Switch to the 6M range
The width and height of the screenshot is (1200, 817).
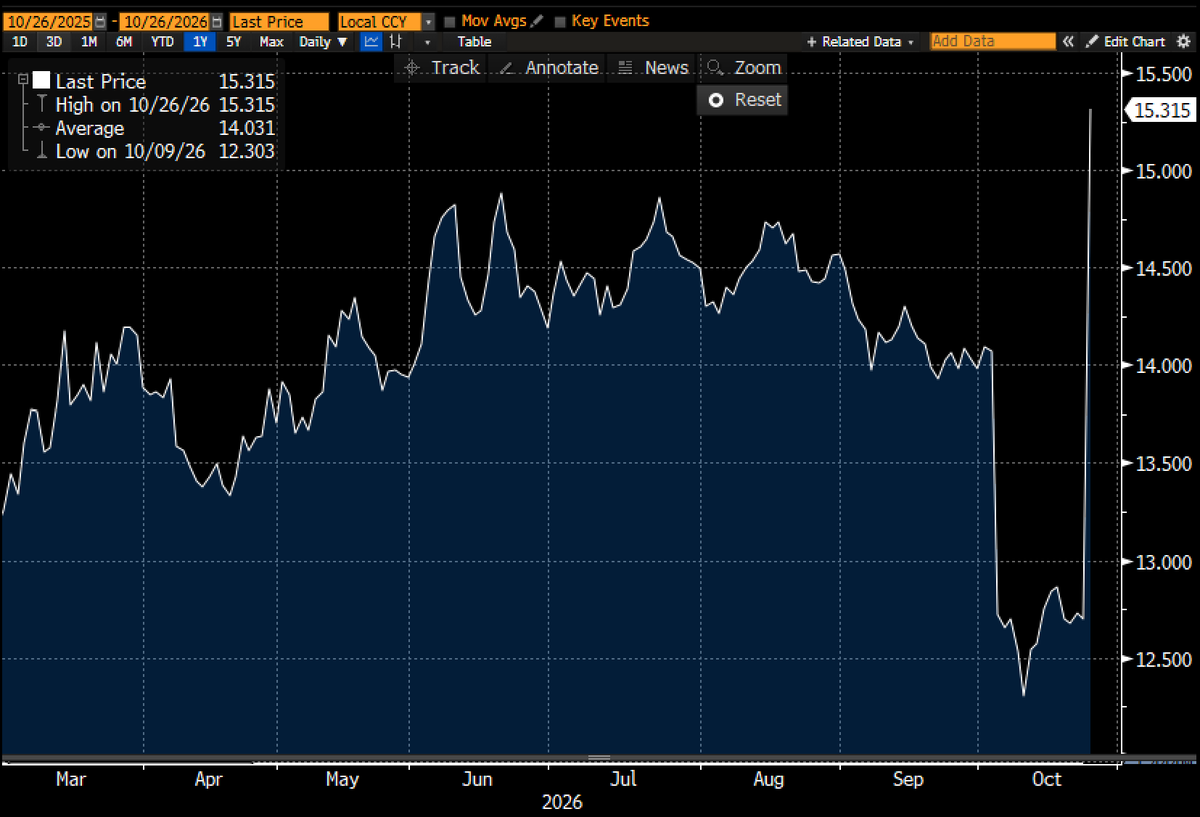click(124, 42)
